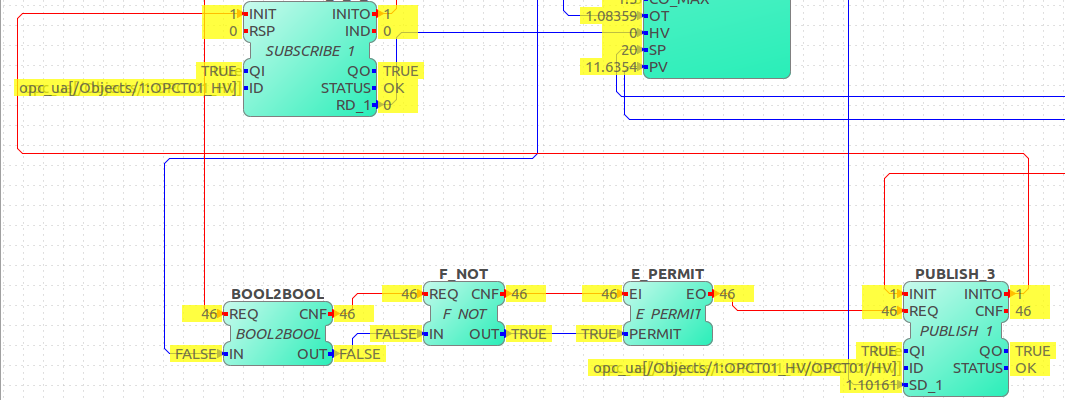Select the CNF pin of the BOOL2BOOL block

coord(312,314)
